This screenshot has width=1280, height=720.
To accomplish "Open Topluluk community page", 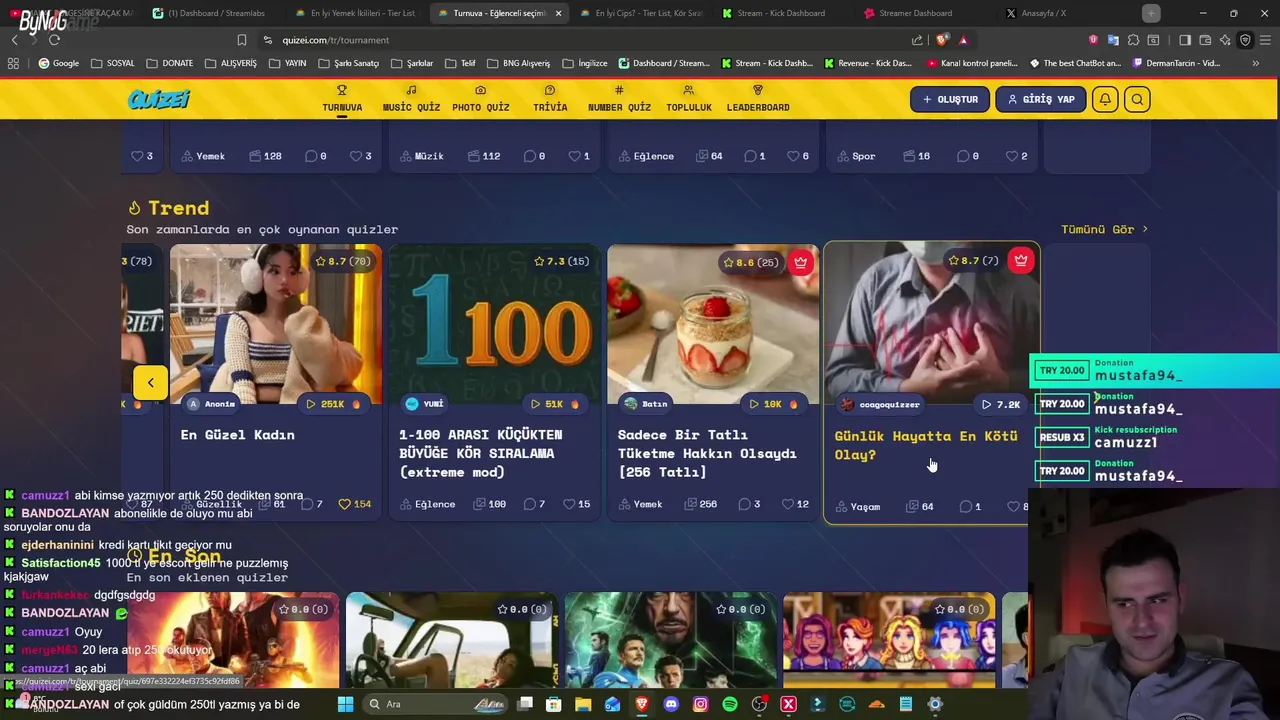I will [689, 98].
